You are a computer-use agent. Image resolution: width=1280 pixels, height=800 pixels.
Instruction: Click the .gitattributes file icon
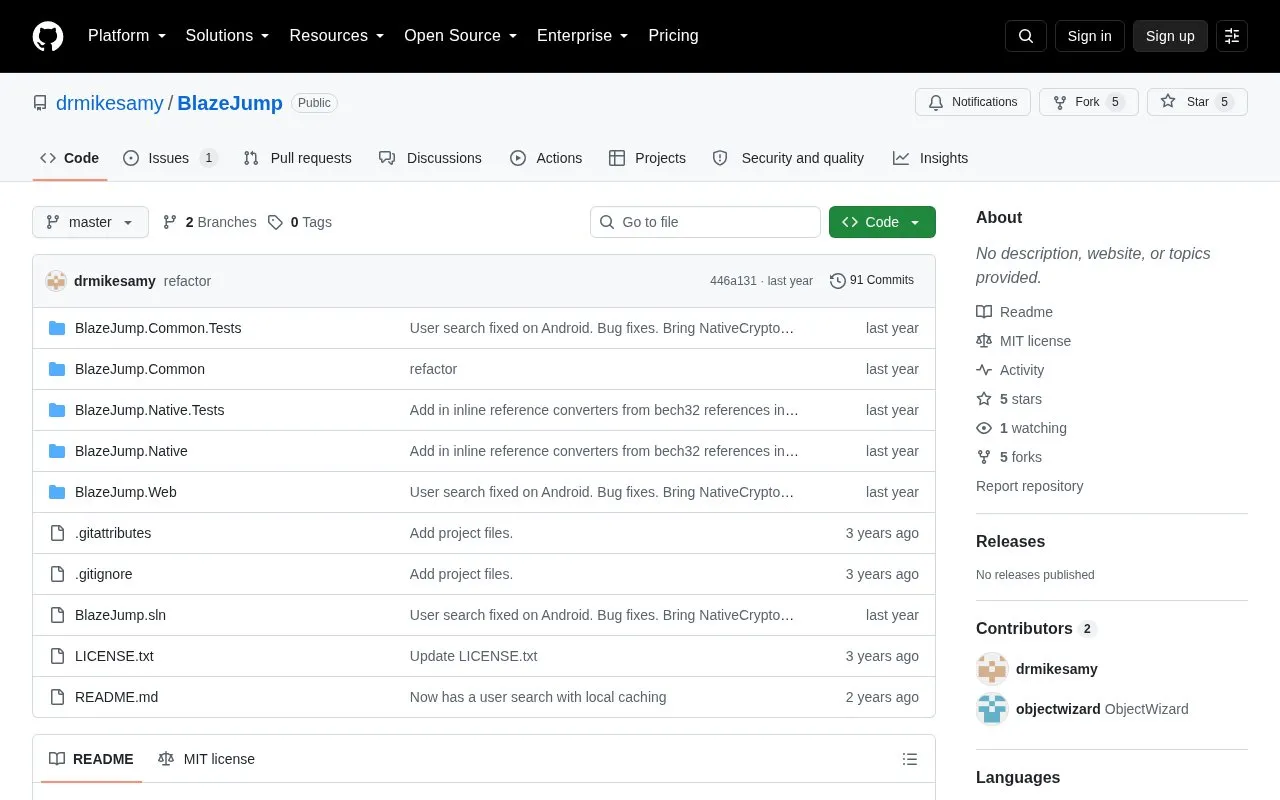(57, 533)
